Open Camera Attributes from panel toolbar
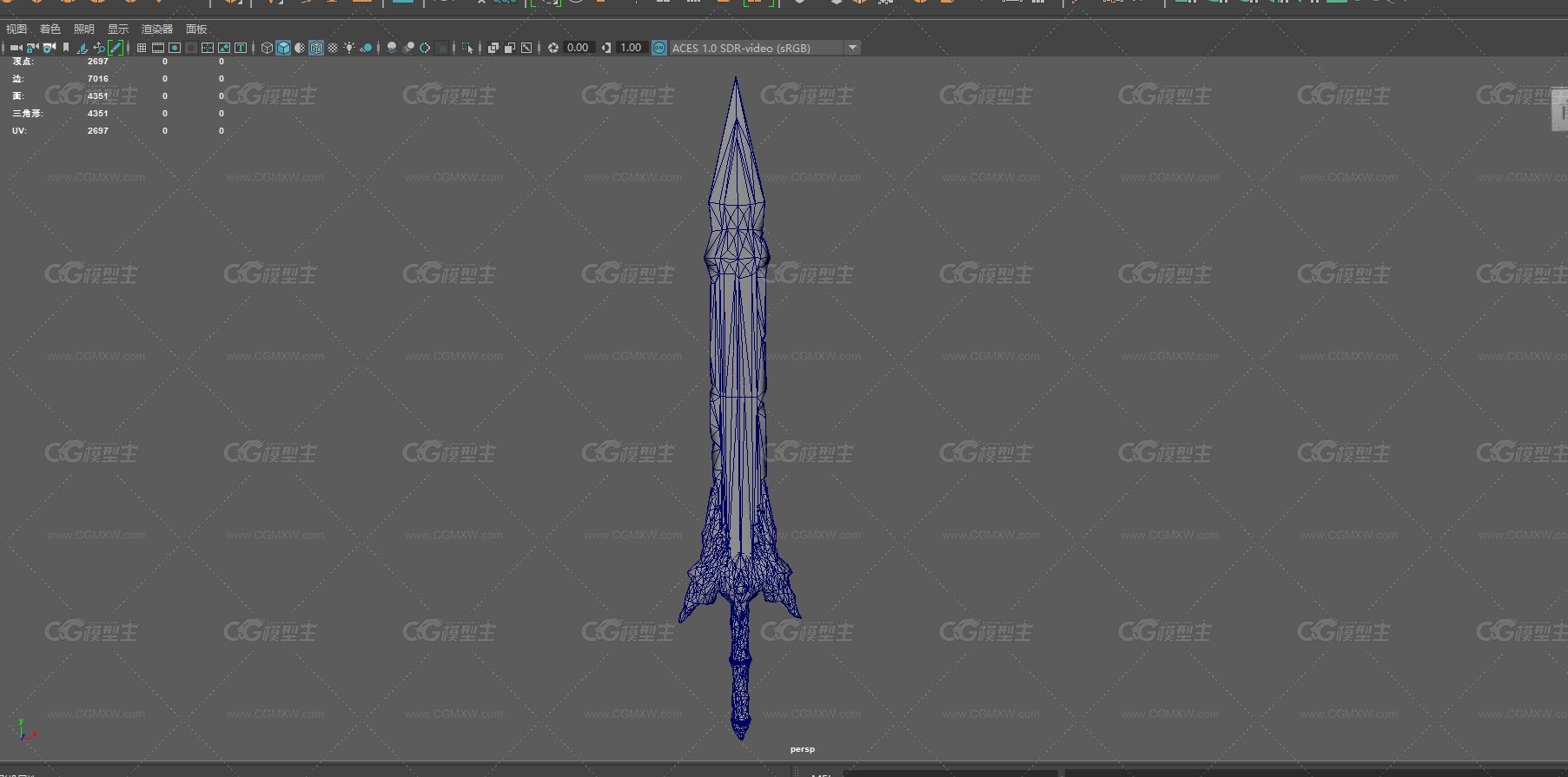 (x=50, y=48)
